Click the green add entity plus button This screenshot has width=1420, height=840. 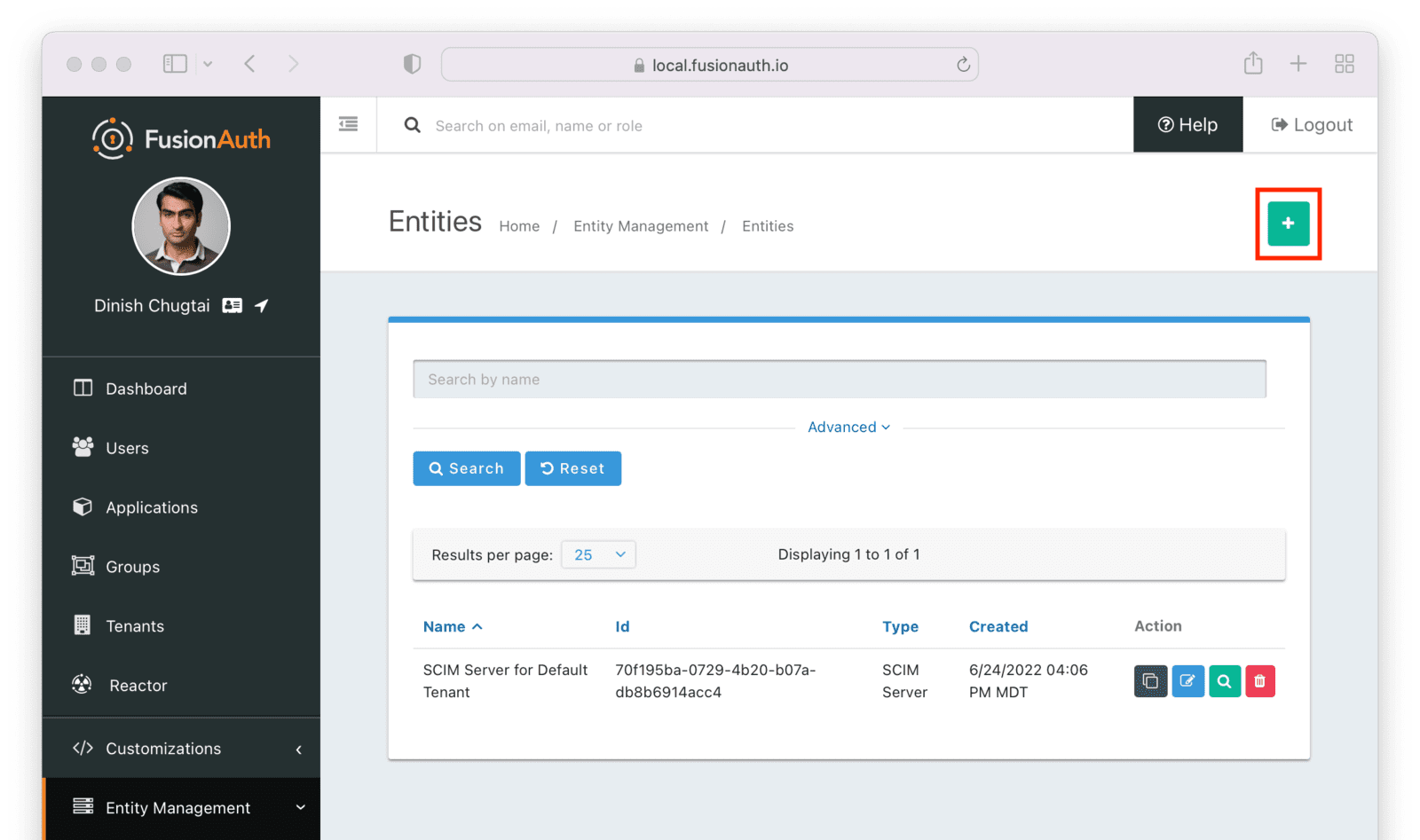(x=1288, y=224)
